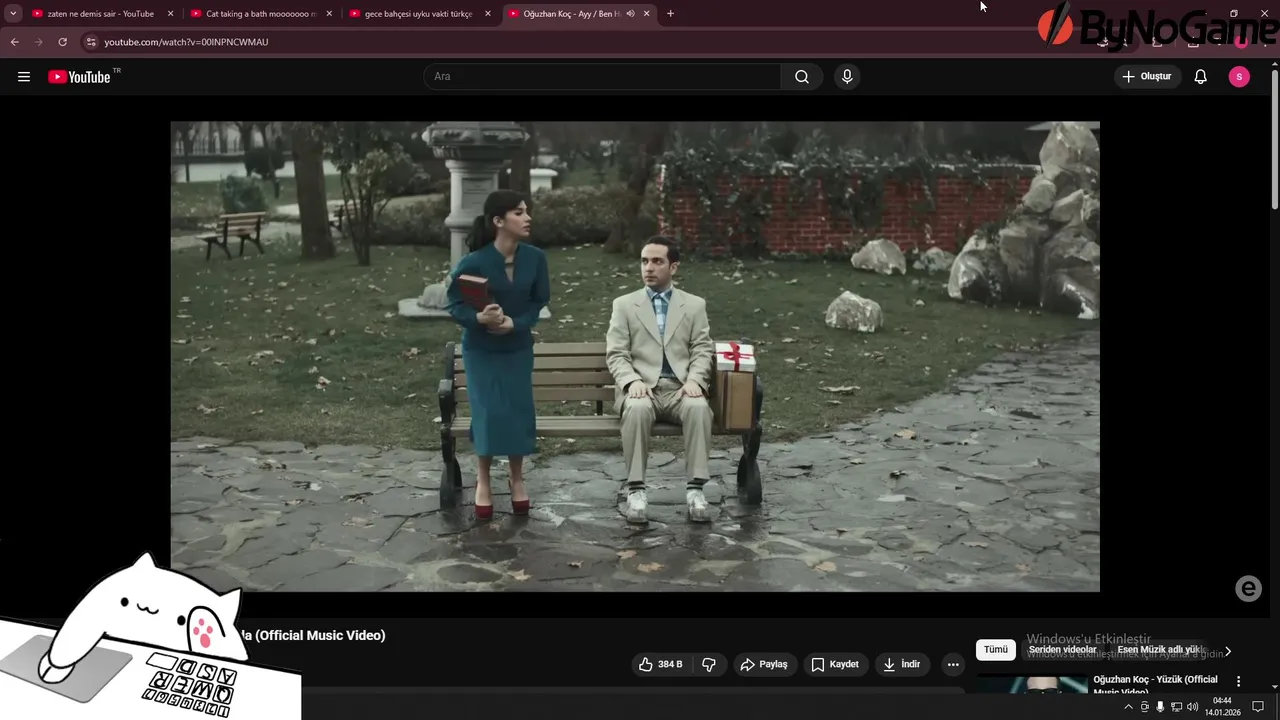
Task: Open YouTube notifications bell
Action: (1201, 77)
